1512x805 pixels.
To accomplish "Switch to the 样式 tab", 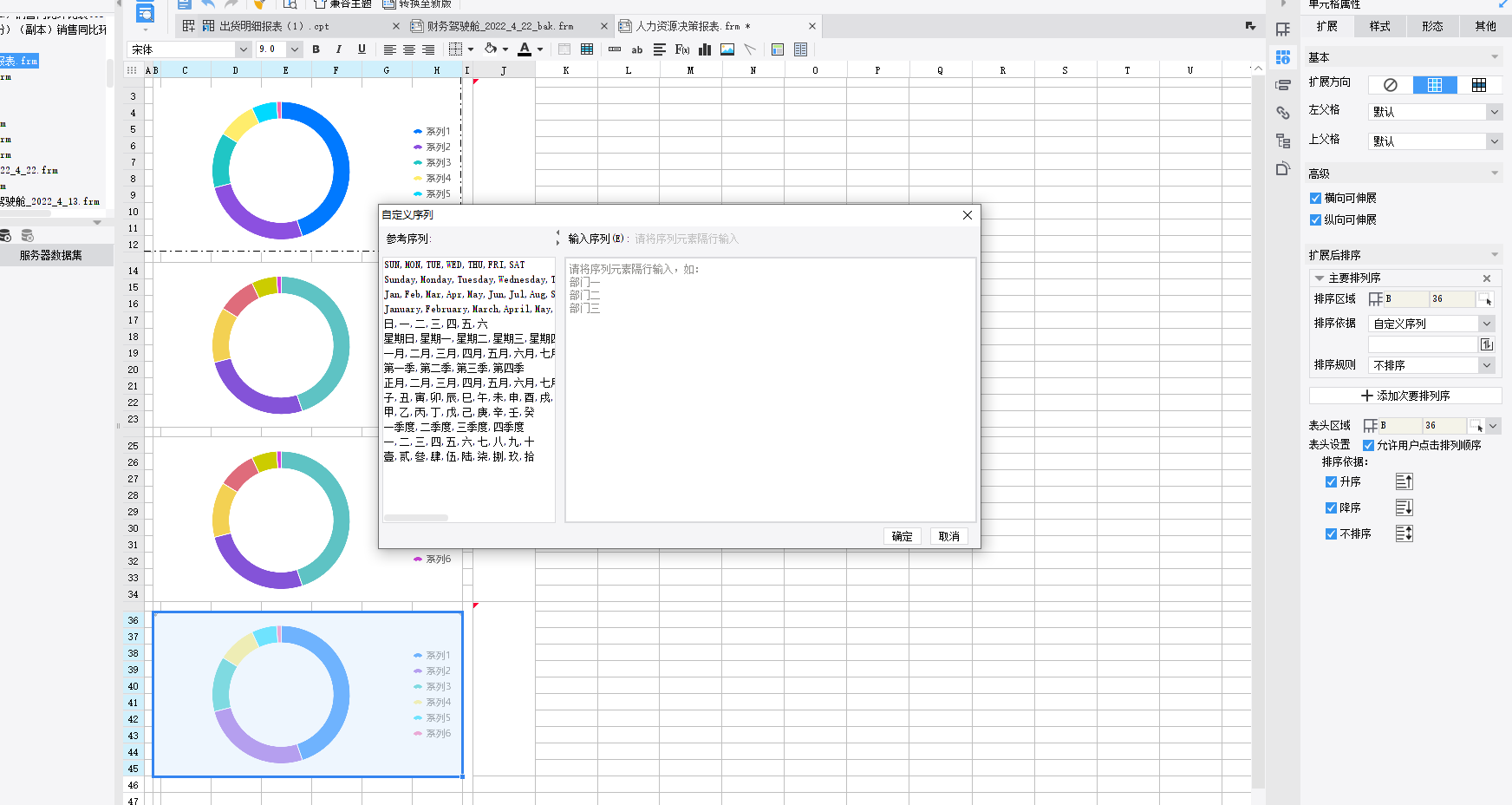I will (x=1379, y=26).
